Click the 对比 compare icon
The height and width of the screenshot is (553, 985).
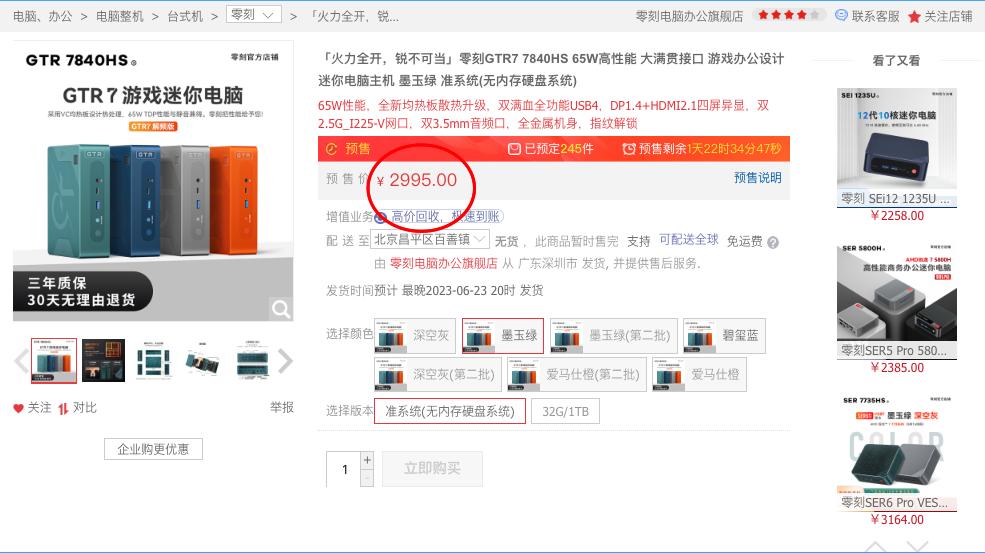[63, 408]
